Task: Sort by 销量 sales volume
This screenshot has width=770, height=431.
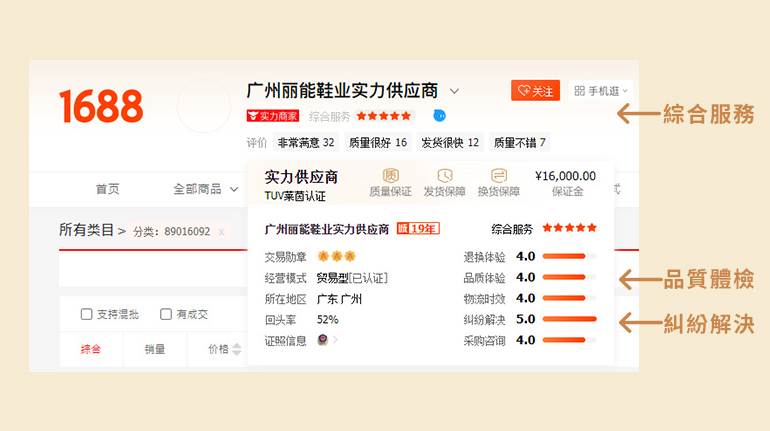Action: 155,349
